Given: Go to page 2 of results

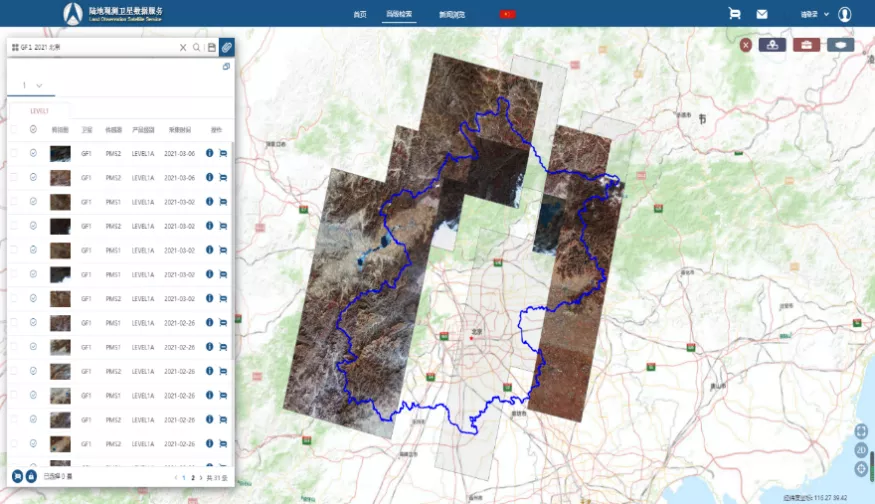Looking at the screenshot, I should click(x=192, y=478).
